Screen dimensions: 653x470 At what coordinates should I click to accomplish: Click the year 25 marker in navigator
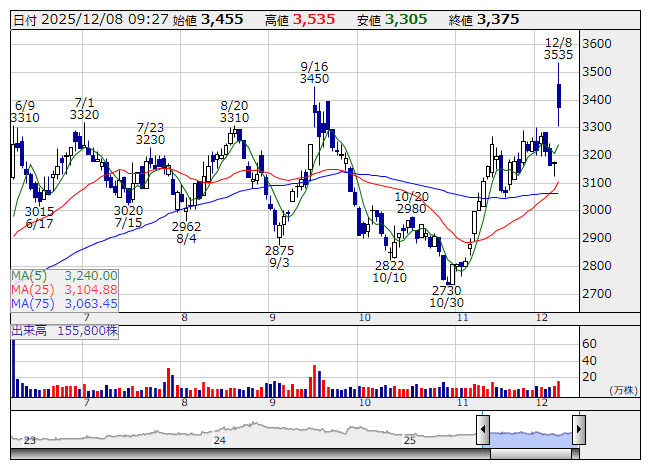410,440
